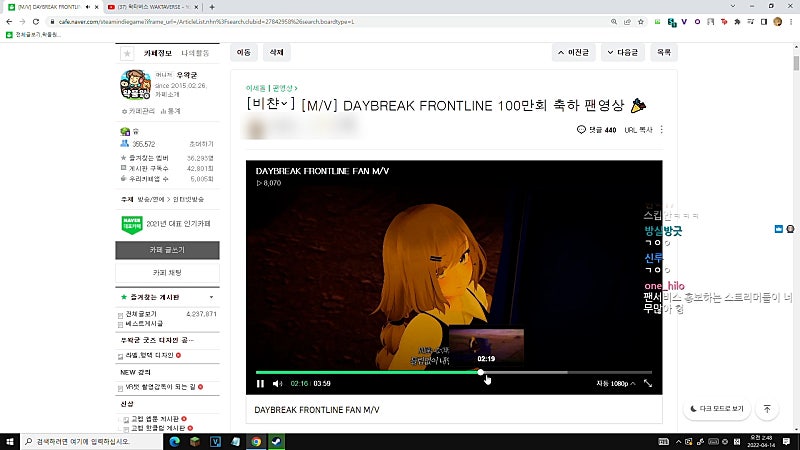Switch to the my activity tab
The width and height of the screenshot is (800, 450).
(195, 53)
